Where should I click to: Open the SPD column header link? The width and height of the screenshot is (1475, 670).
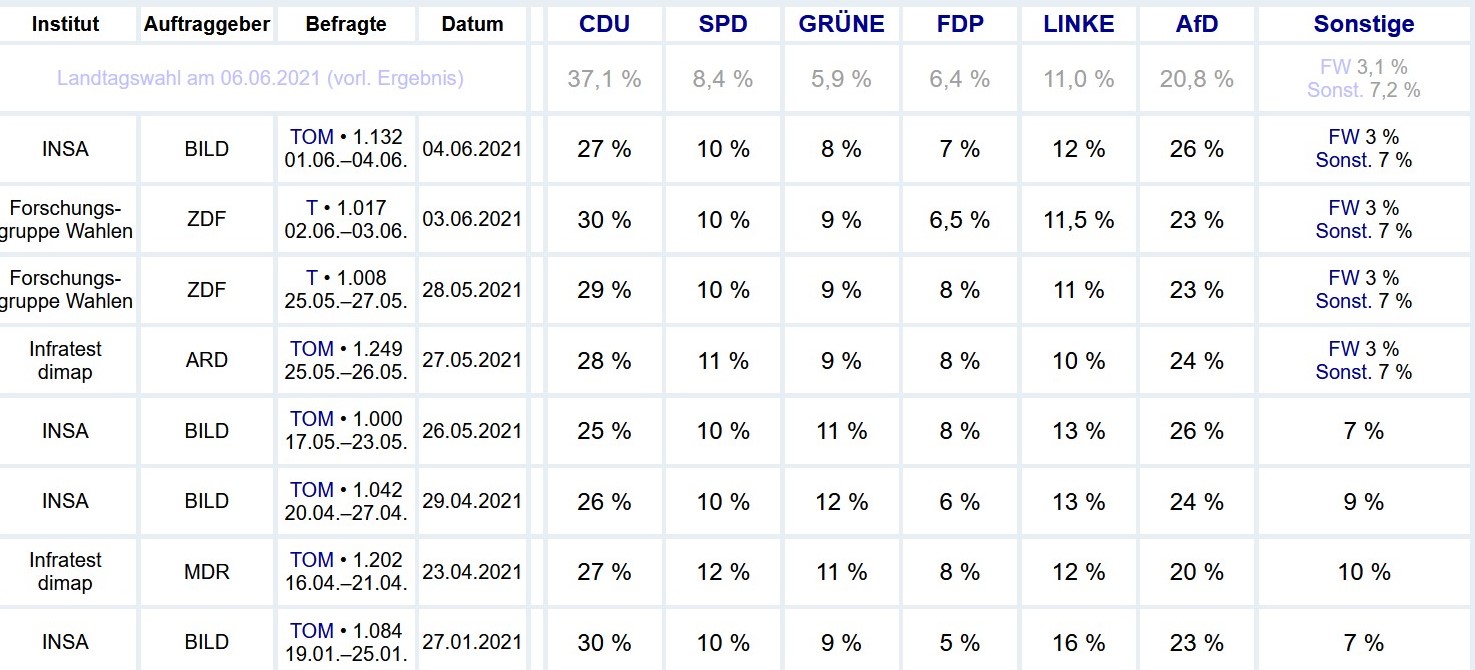723,25
